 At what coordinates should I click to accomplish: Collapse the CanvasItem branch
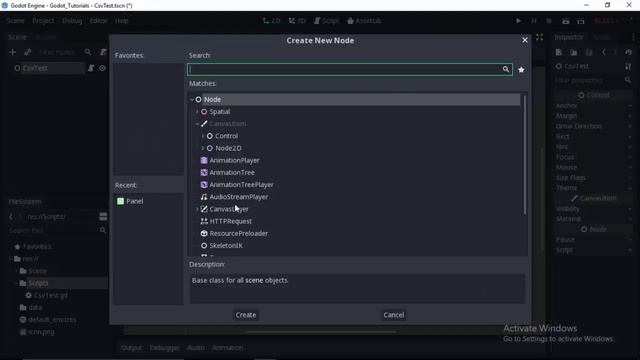197,124
